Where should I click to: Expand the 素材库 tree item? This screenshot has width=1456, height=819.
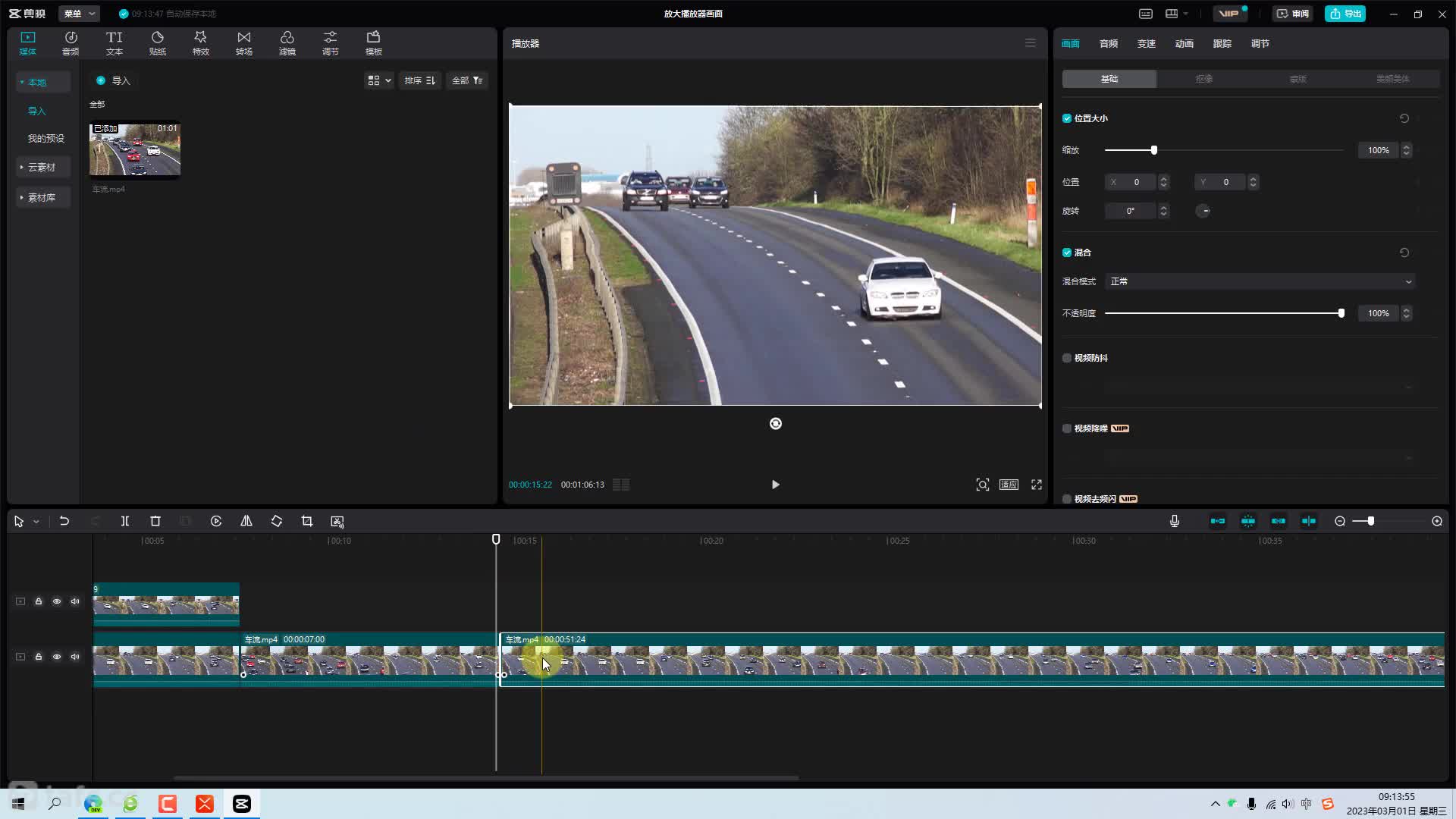coord(42,197)
